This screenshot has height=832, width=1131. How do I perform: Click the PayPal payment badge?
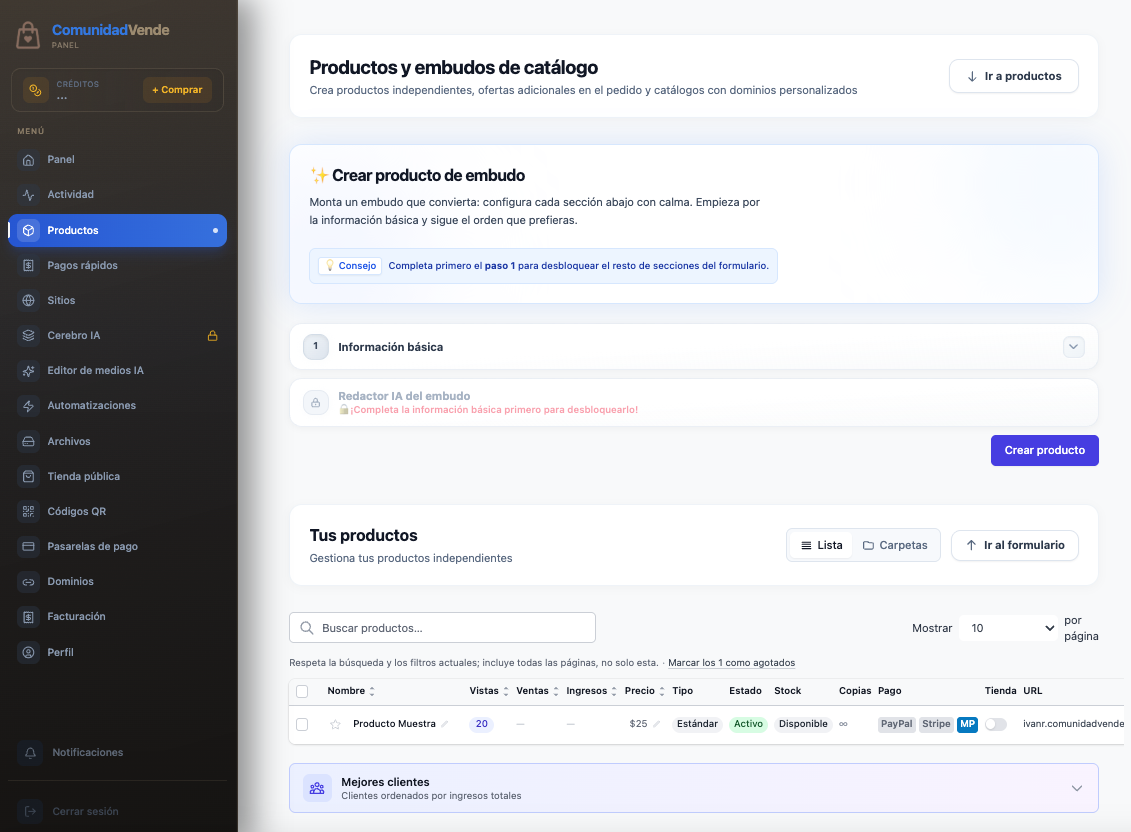[897, 724]
